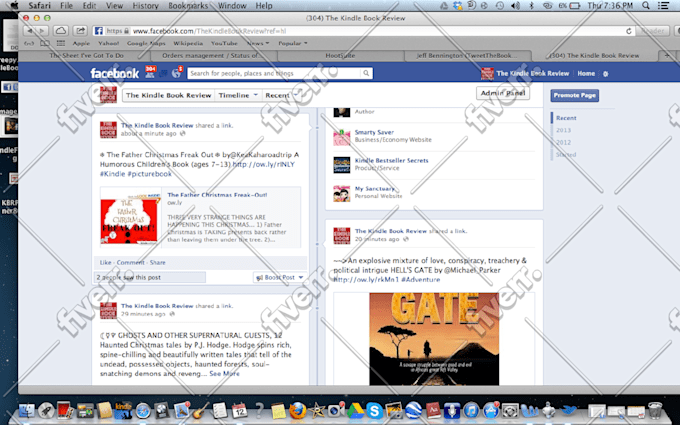Switch to the Orders management tab

pyautogui.click(x=214, y=56)
